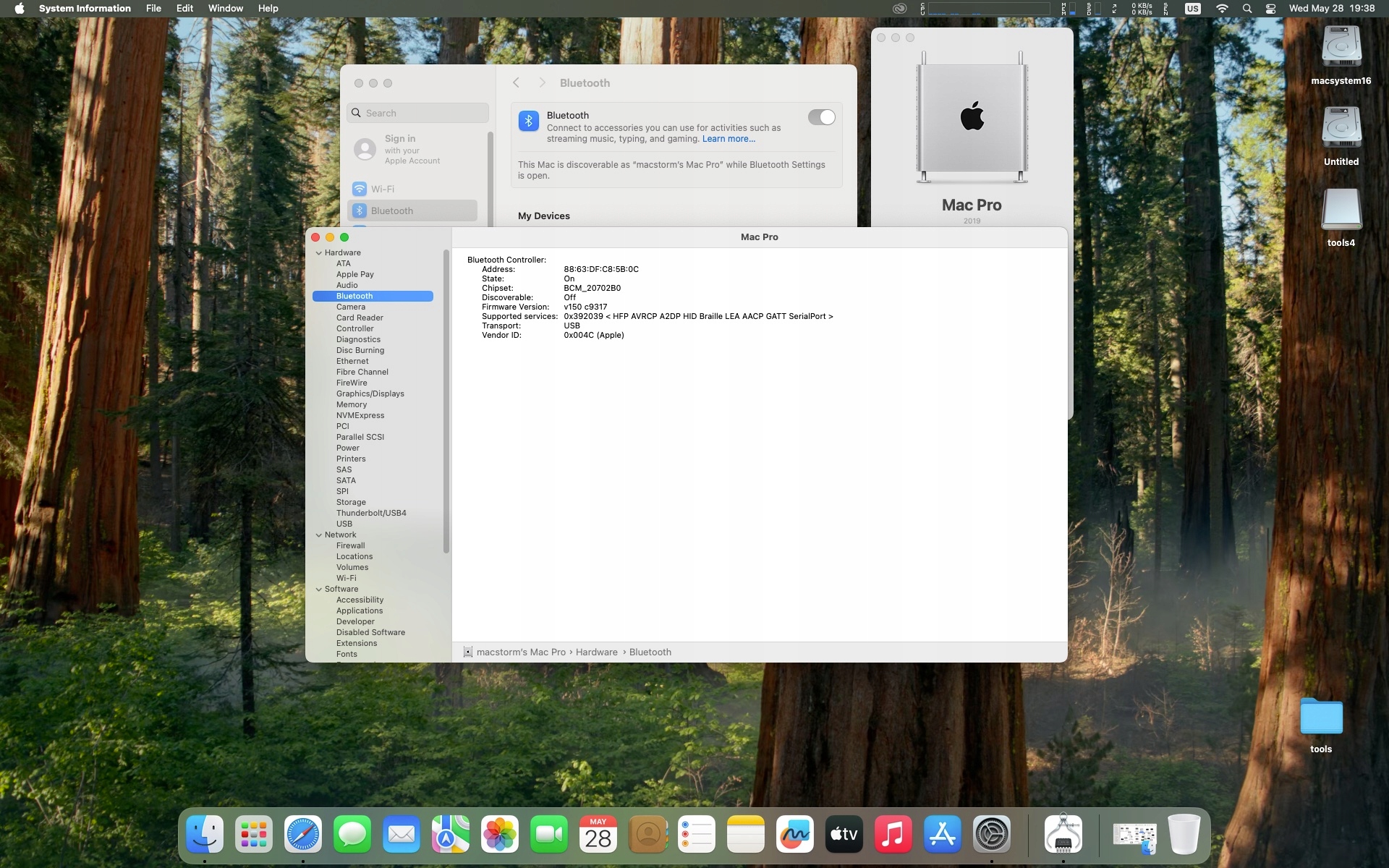Open the Help menu
The image size is (1389, 868).
(x=268, y=9)
